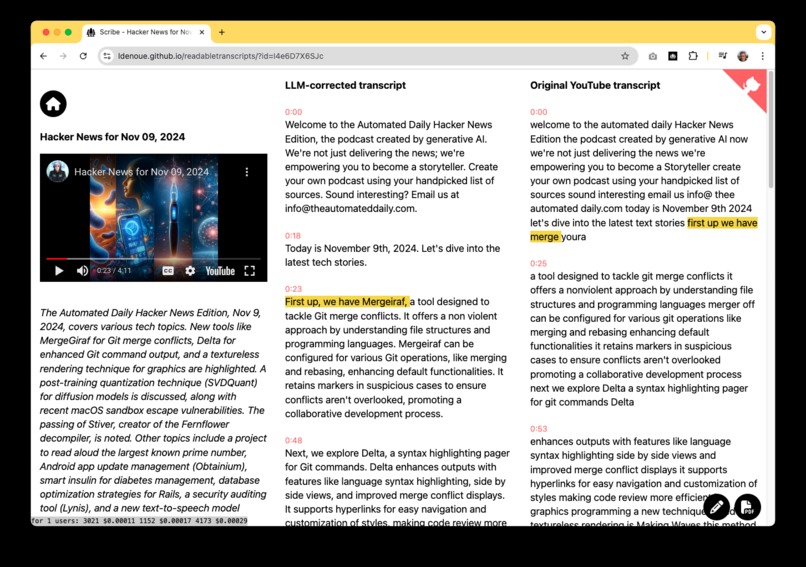This screenshot has height=567, width=806.
Task: Jump to timestamp 0:48
Action: click(294, 441)
